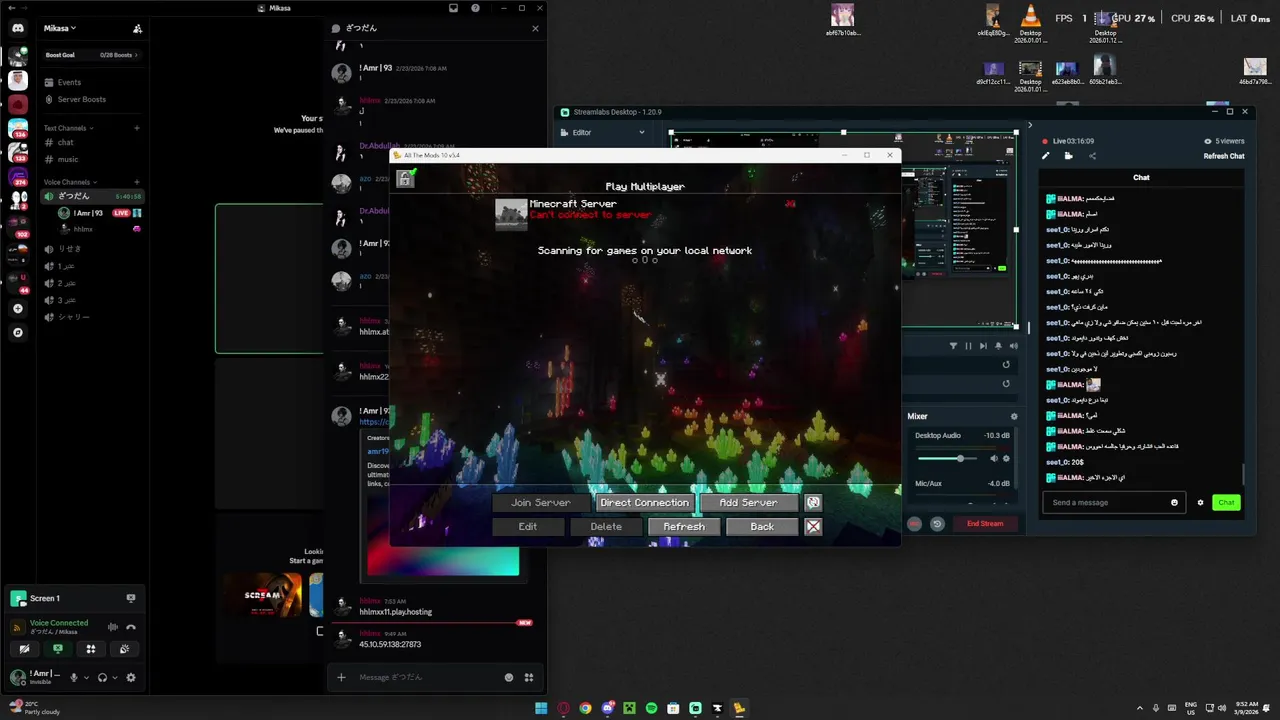Open Streamlabs chat settings gear

pos(1200,503)
